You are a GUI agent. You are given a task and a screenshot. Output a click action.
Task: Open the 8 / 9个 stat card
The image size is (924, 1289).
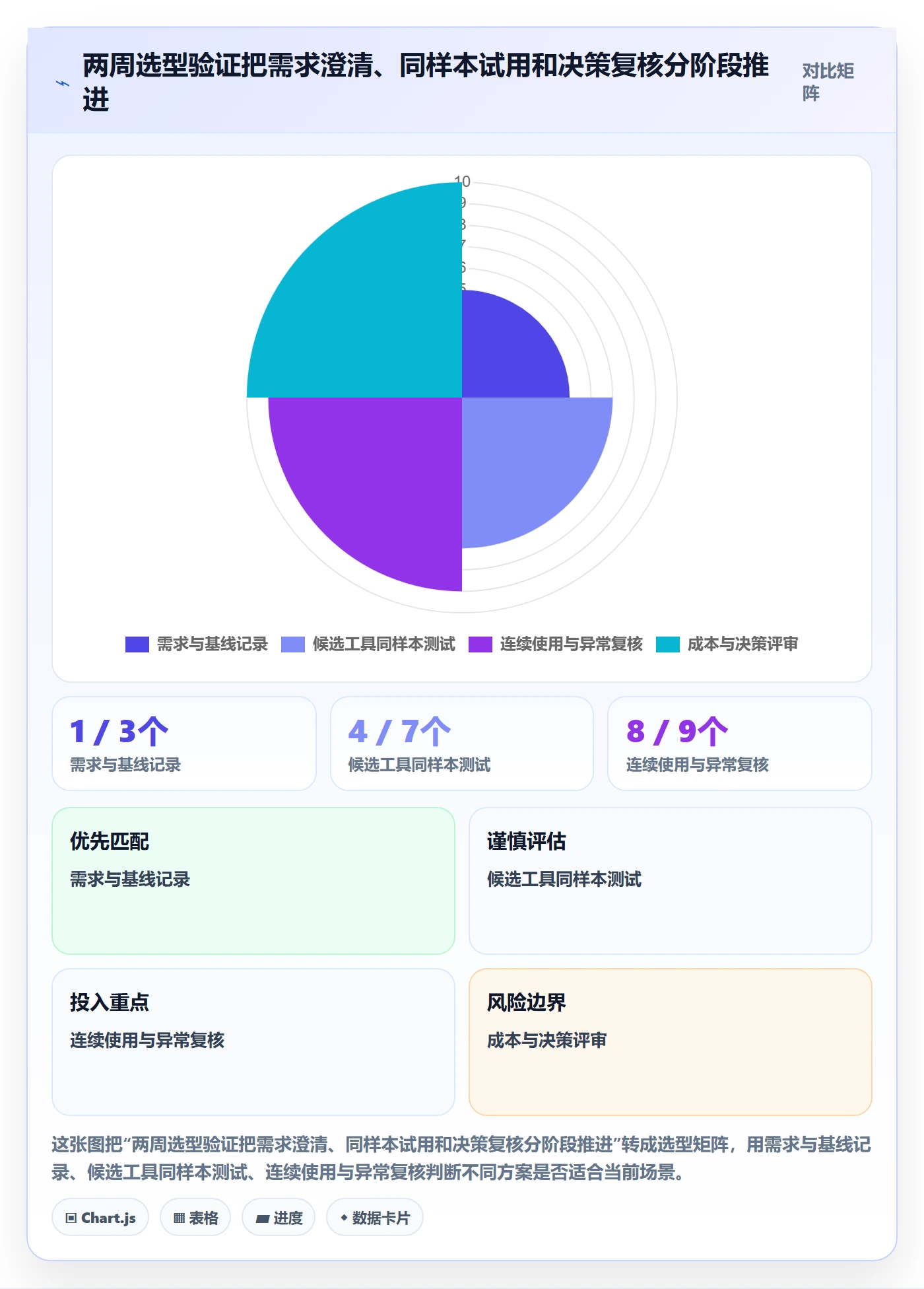(740, 744)
